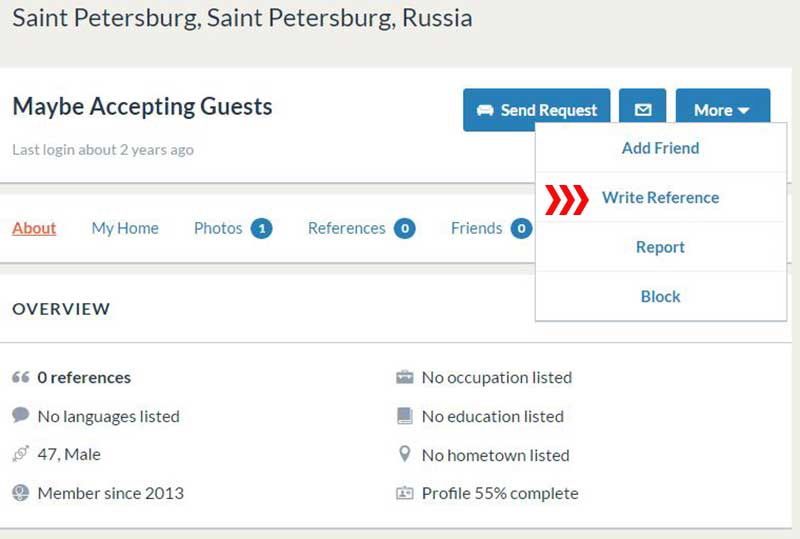This screenshot has height=539, width=800.
Task: Click the couch icon on Send Request
Action: (485, 110)
